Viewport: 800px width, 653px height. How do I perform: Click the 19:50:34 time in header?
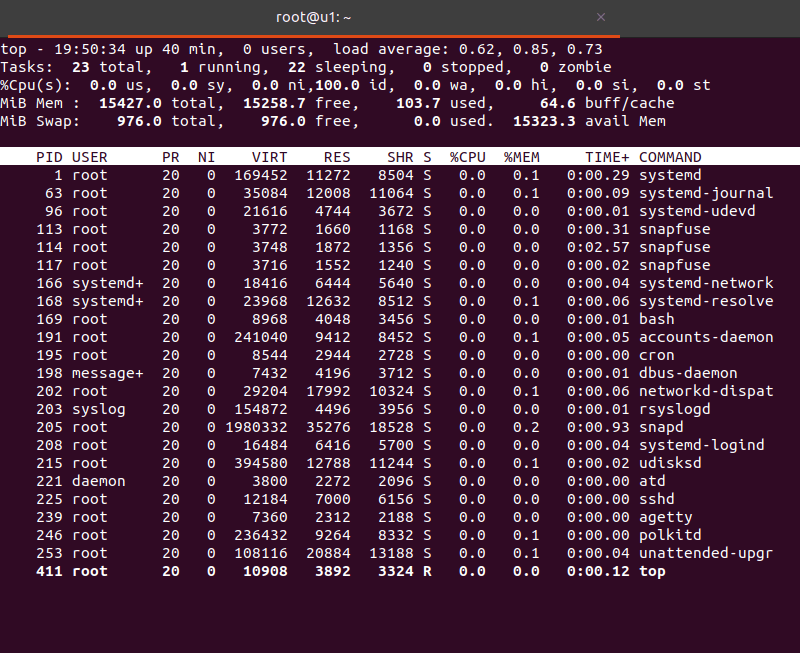coord(90,49)
